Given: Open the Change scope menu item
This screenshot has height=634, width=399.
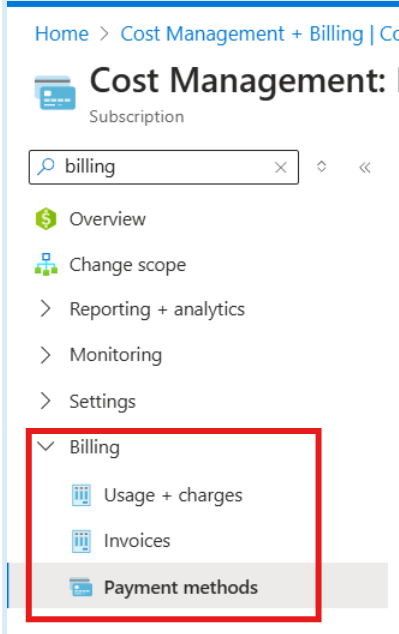Looking at the screenshot, I should (x=128, y=265).
